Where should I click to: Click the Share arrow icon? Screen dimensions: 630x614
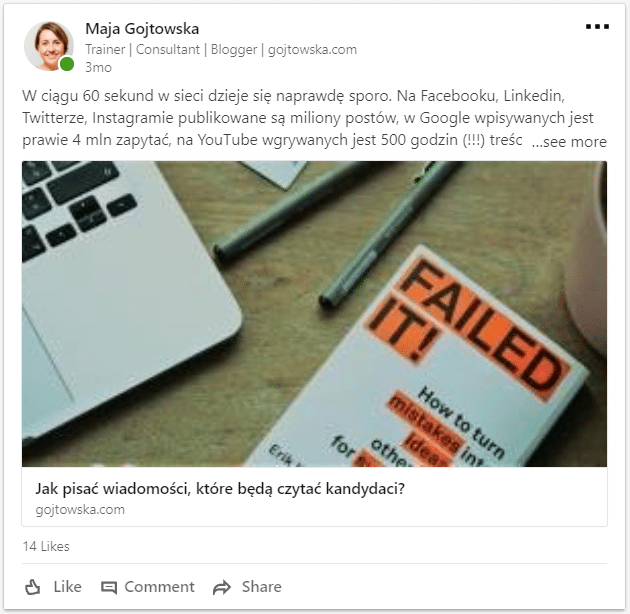coord(222,587)
